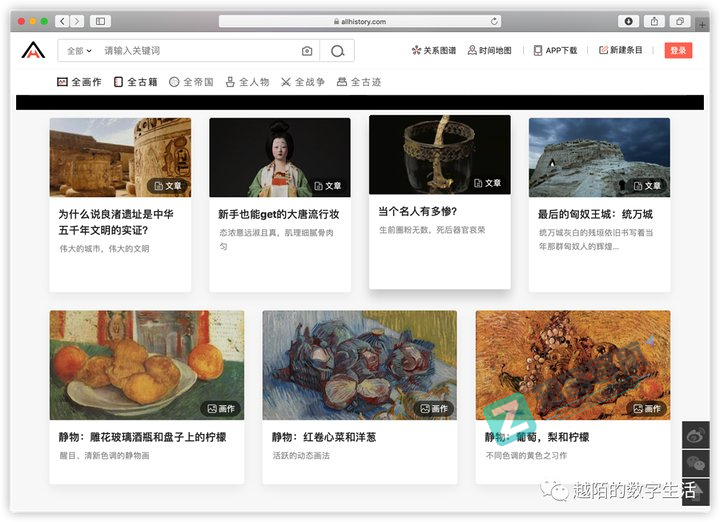Viewport: 720px width, 522px height.
Task: Open the 全古迹 tab
Action: click(x=360, y=82)
